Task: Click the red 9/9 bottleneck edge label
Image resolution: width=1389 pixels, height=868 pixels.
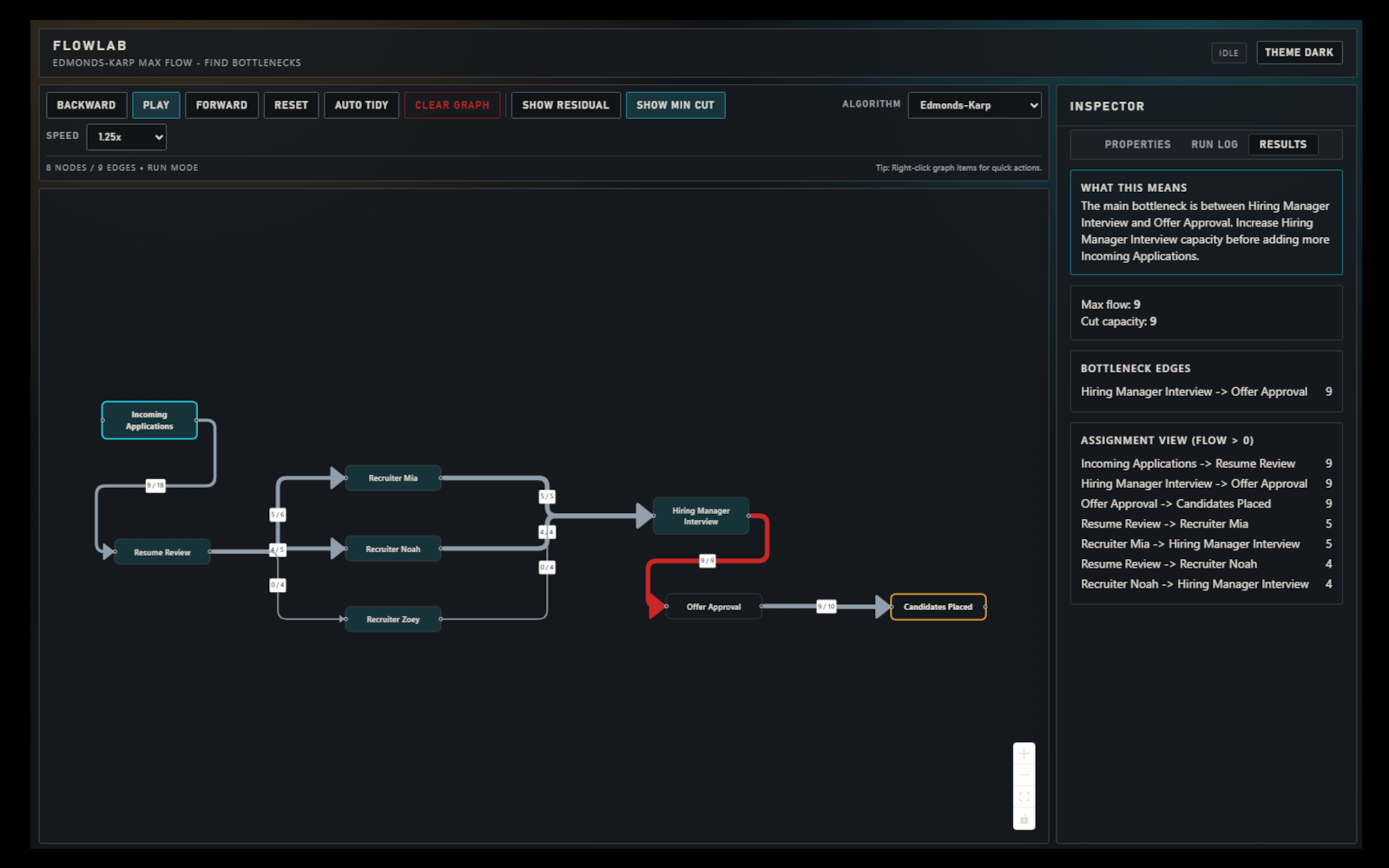Action: pyautogui.click(x=706, y=561)
